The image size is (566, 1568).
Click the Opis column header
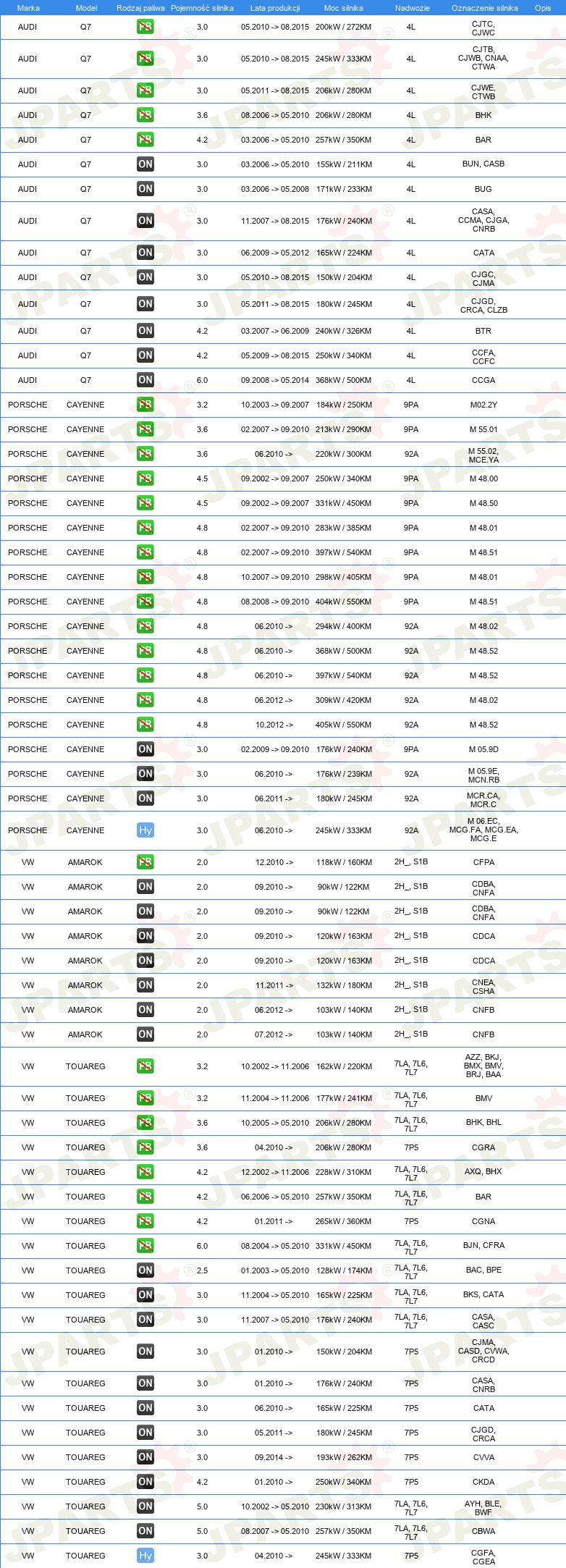click(x=543, y=8)
